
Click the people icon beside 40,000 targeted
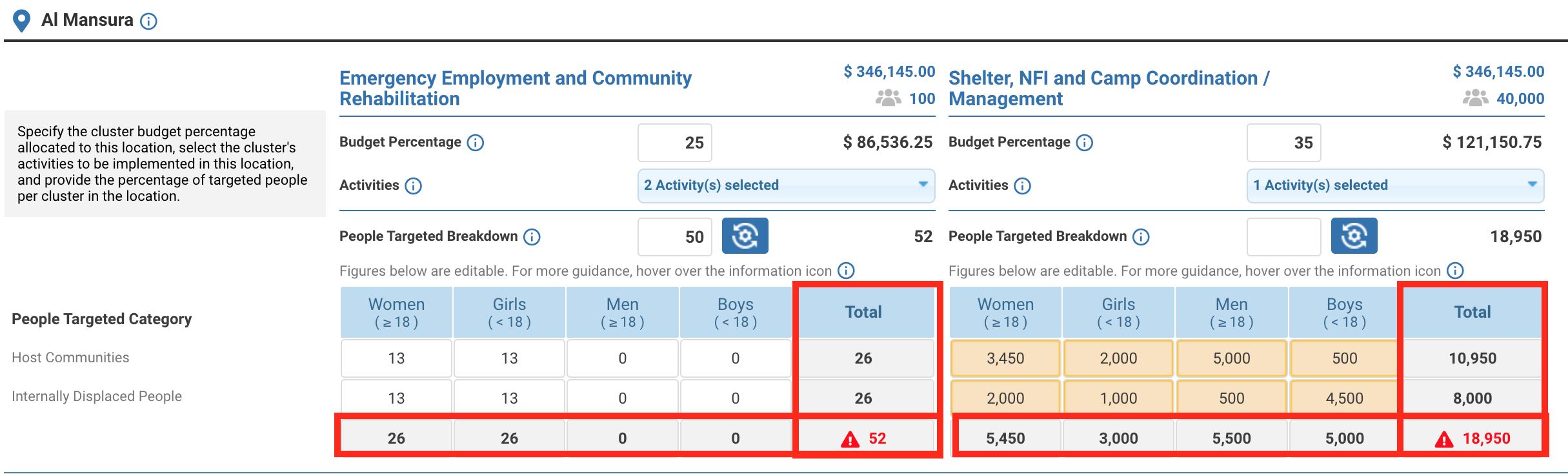coord(1476,98)
